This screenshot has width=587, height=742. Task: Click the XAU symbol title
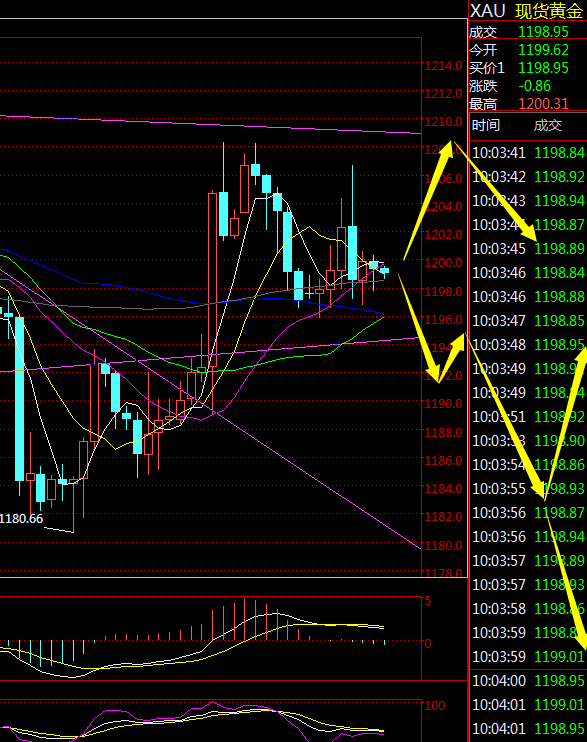point(488,11)
